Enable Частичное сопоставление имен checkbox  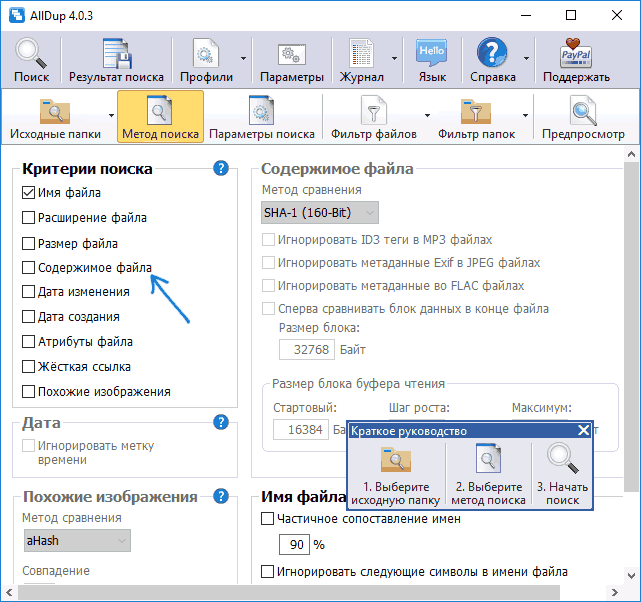pyautogui.click(x=267, y=519)
